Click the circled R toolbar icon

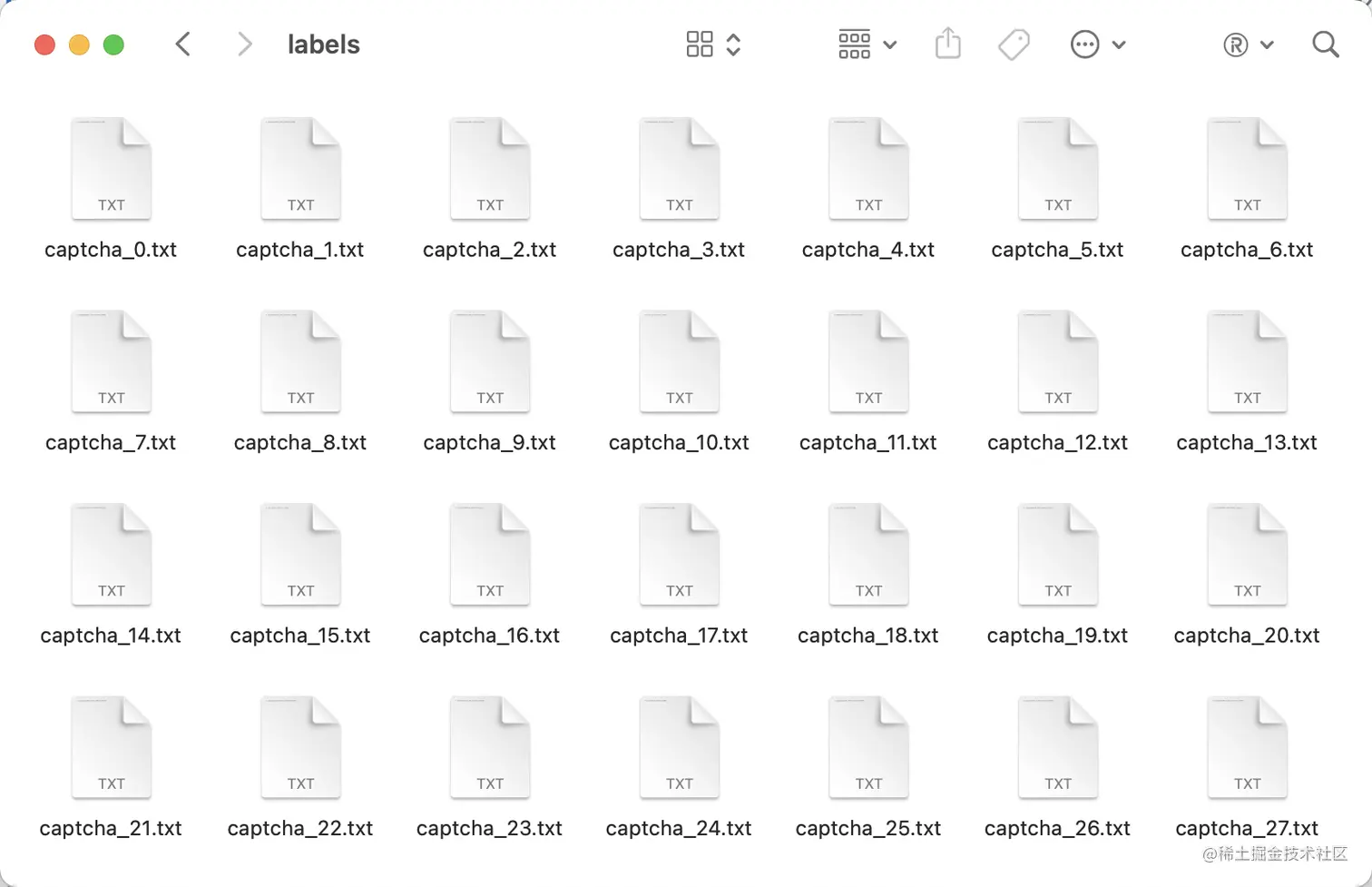tap(1235, 44)
